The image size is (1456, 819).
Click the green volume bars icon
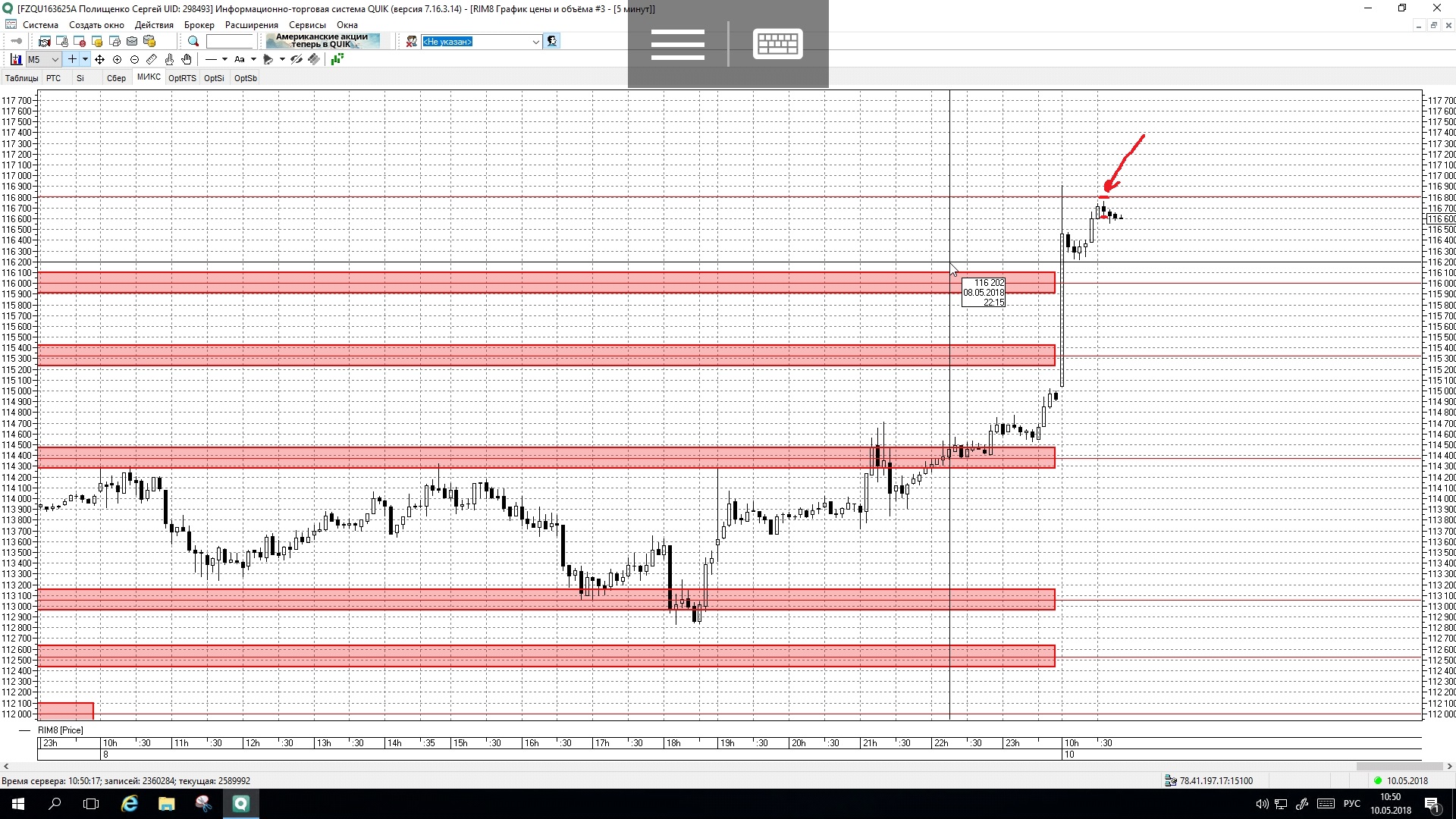click(337, 59)
